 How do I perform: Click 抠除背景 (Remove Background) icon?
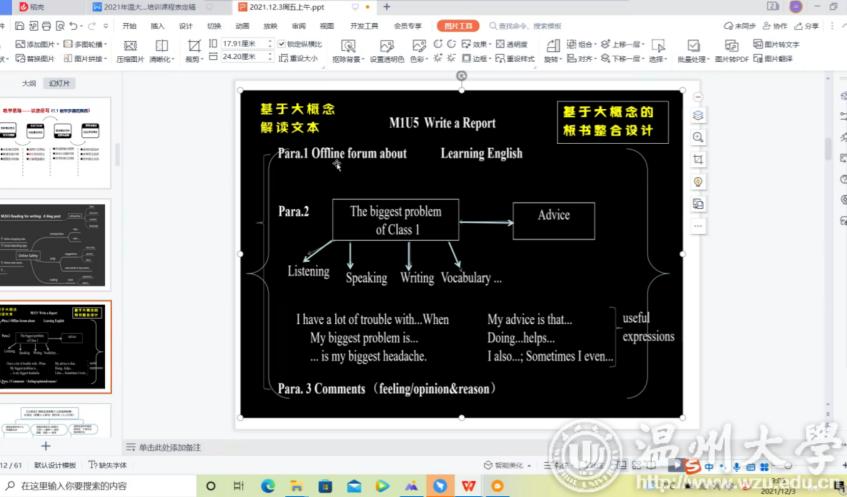pyautogui.click(x=348, y=46)
